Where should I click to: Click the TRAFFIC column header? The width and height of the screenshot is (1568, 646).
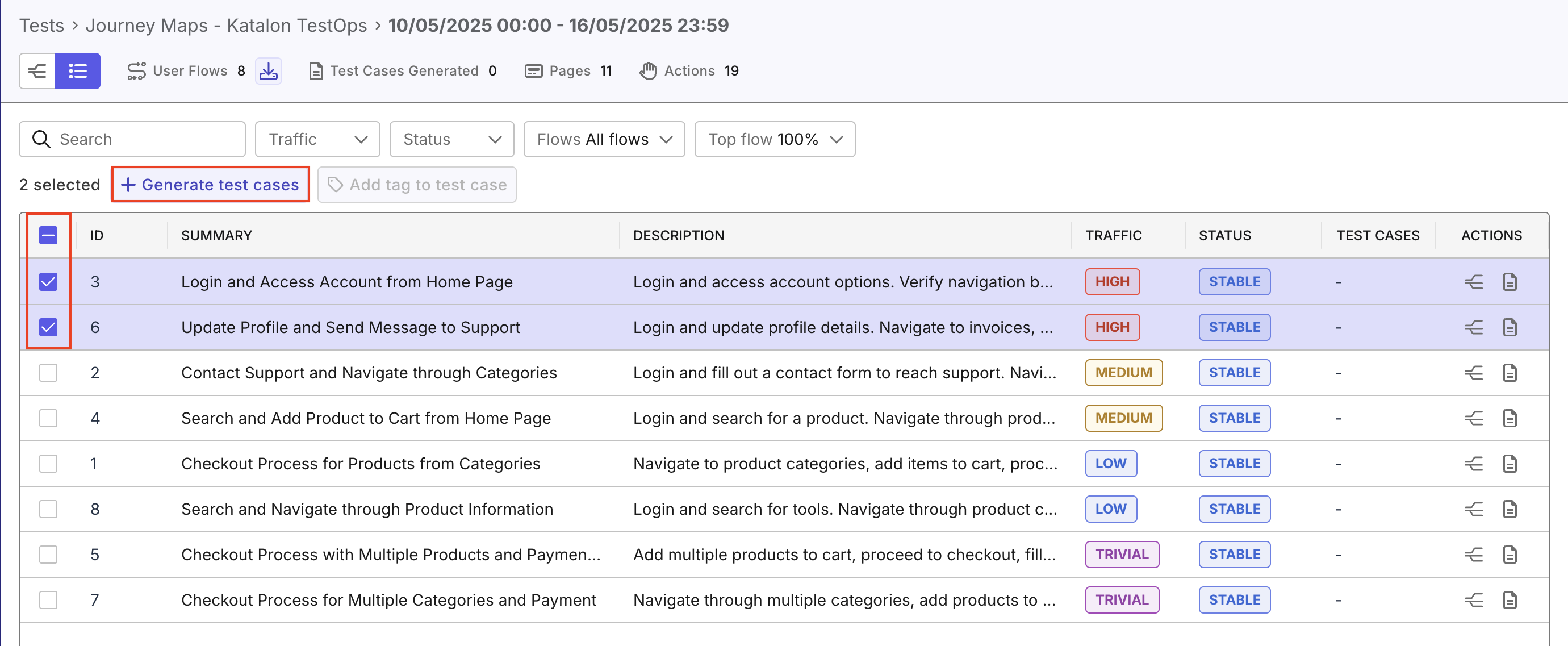[1113, 236]
